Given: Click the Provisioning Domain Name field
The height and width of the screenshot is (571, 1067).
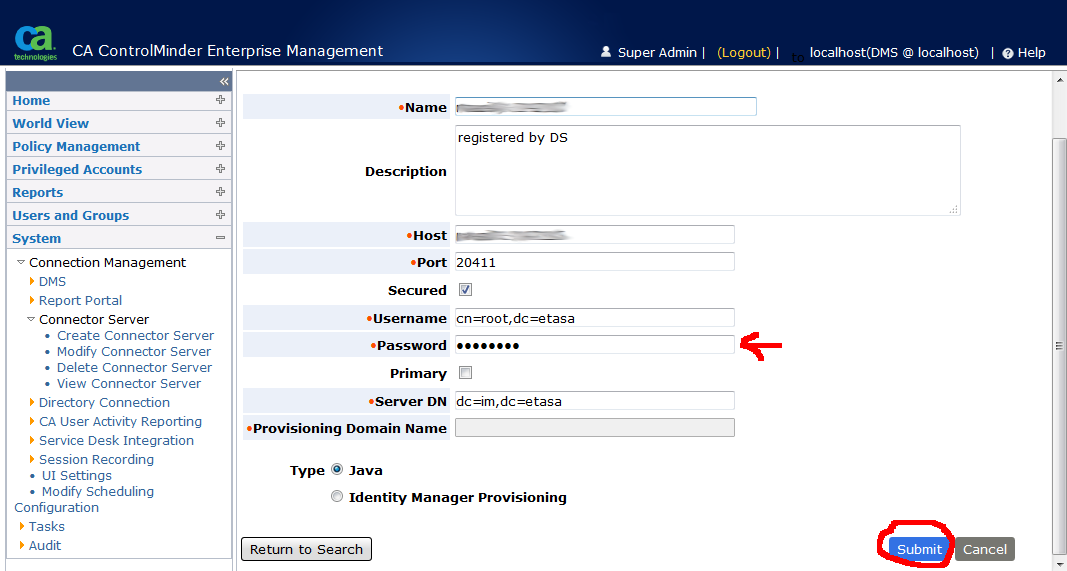Looking at the screenshot, I should 595,427.
